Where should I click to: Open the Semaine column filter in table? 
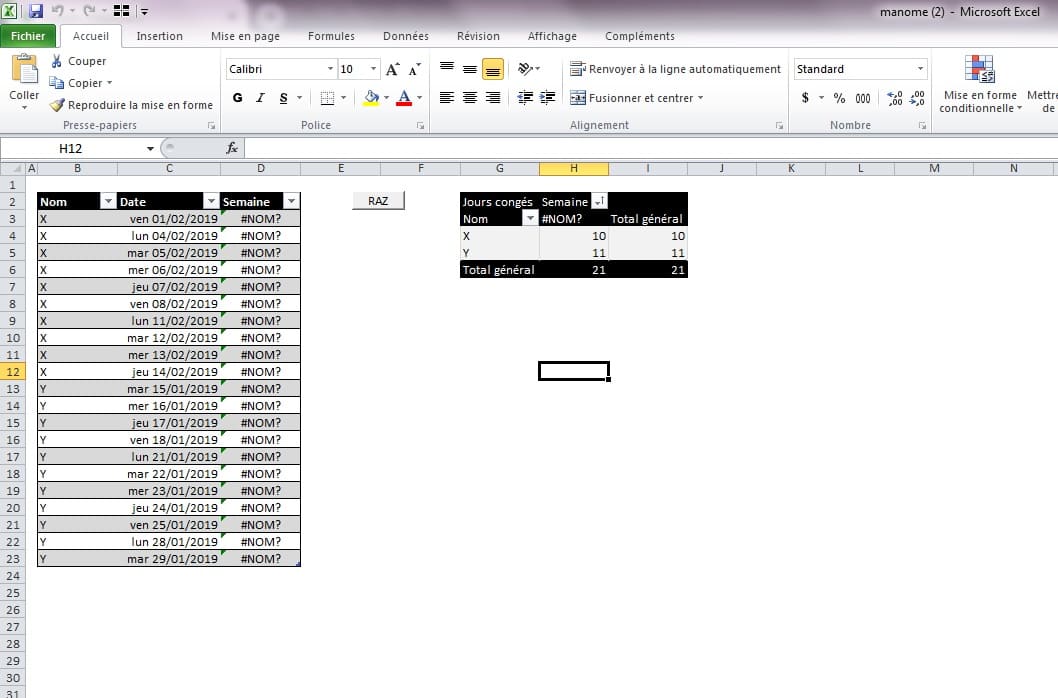291,201
